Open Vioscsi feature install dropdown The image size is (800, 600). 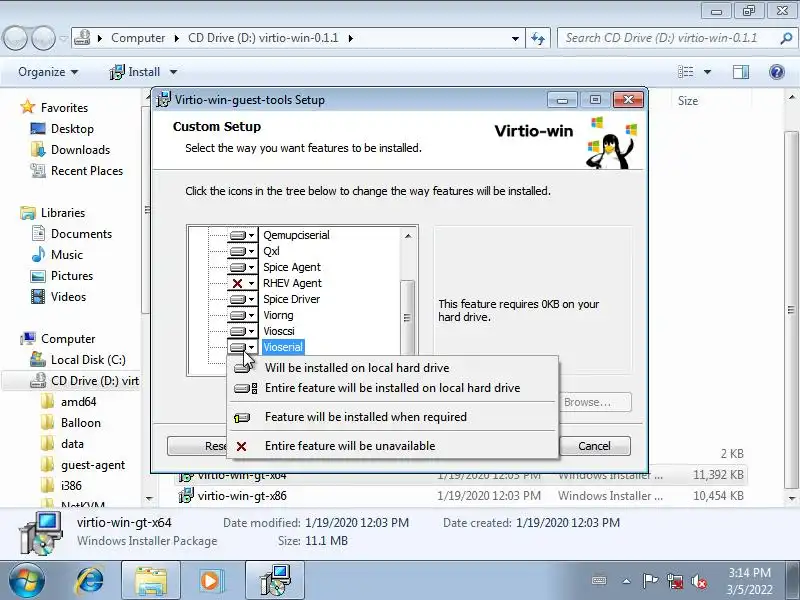coord(242,331)
